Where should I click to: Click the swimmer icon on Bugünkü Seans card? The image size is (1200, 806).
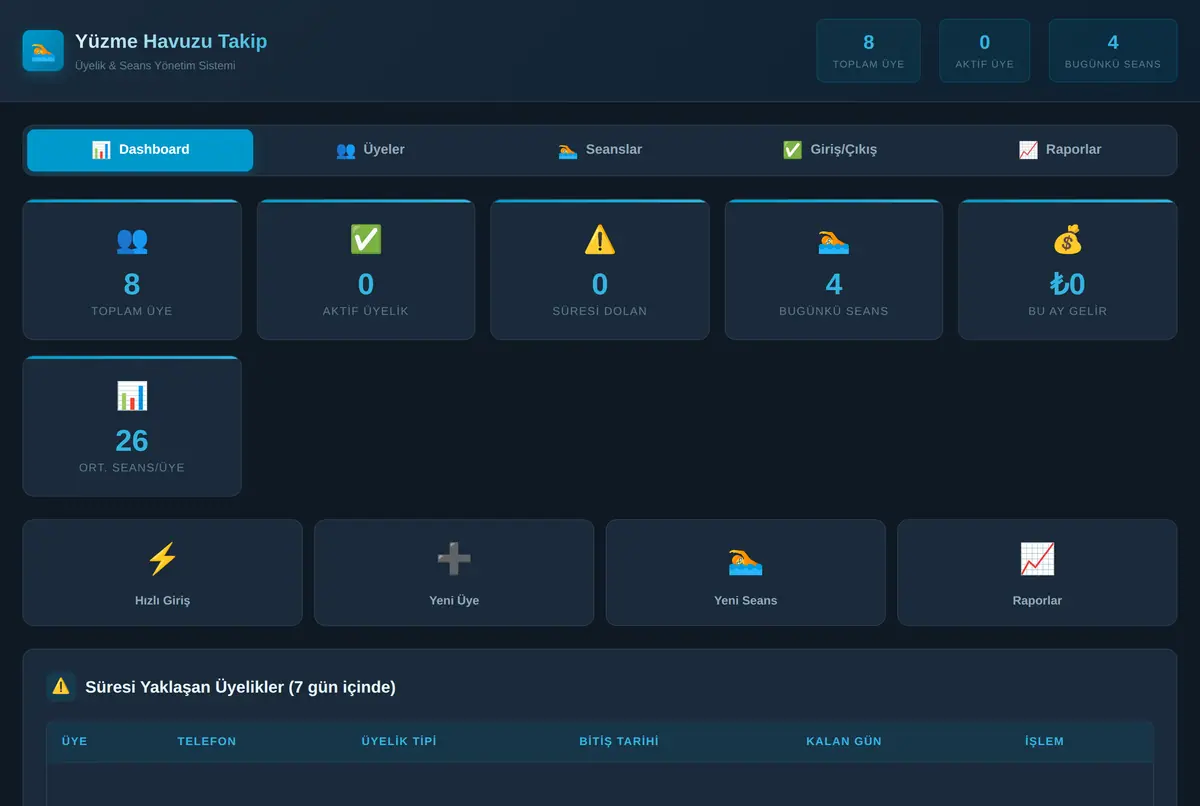click(834, 240)
